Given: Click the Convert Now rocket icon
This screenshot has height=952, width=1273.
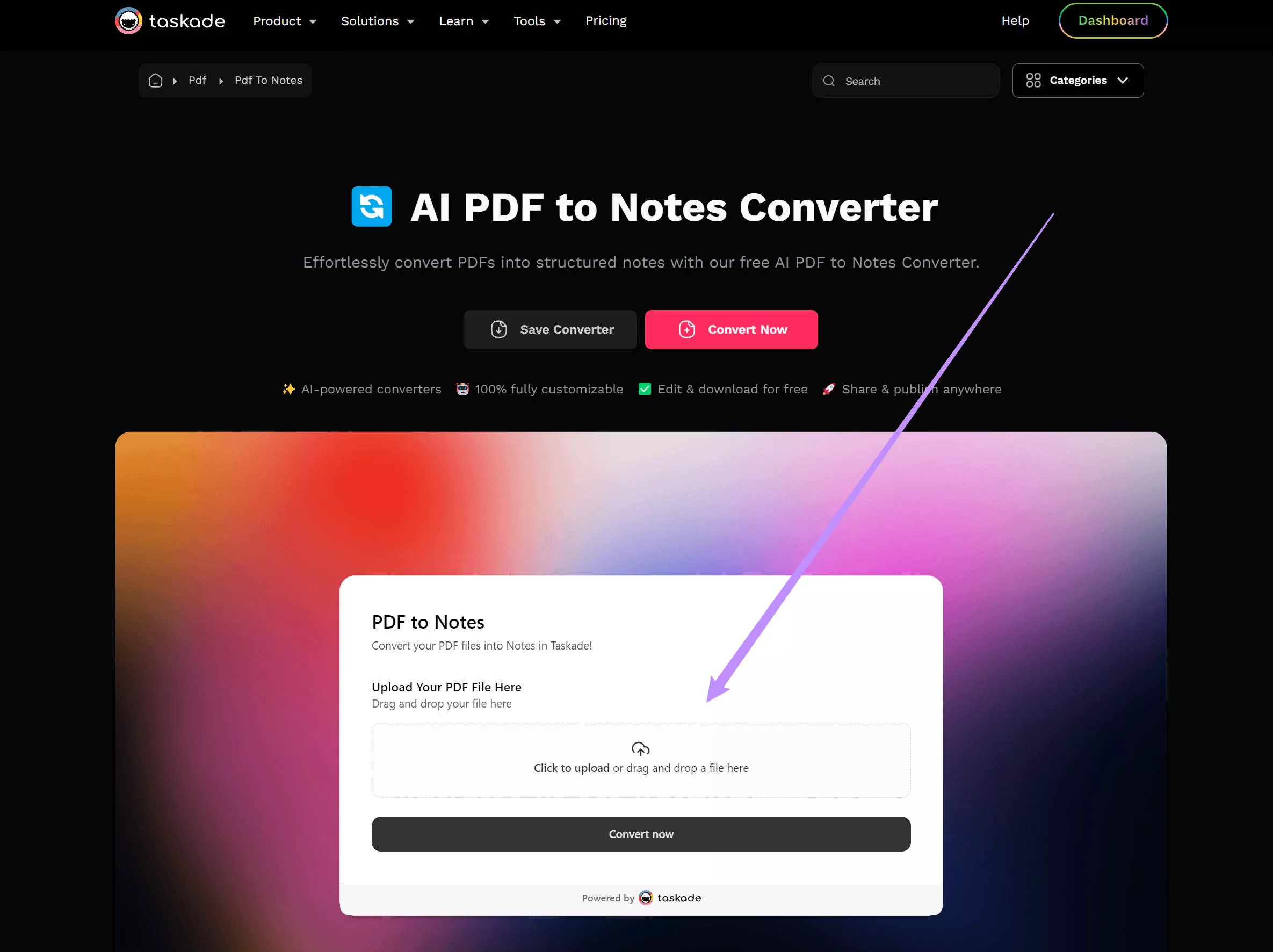Looking at the screenshot, I should point(686,329).
